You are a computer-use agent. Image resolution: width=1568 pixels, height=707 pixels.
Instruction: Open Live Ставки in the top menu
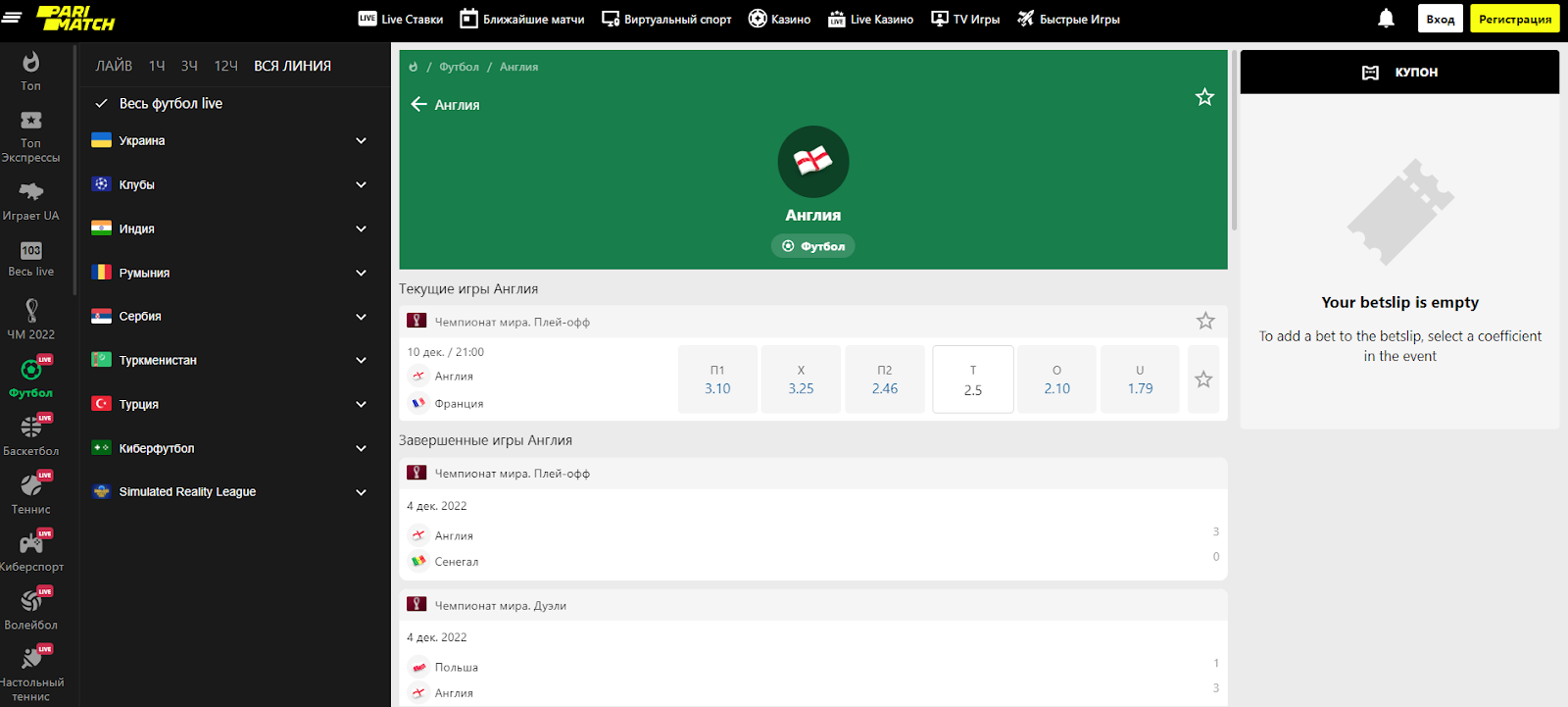[401, 19]
